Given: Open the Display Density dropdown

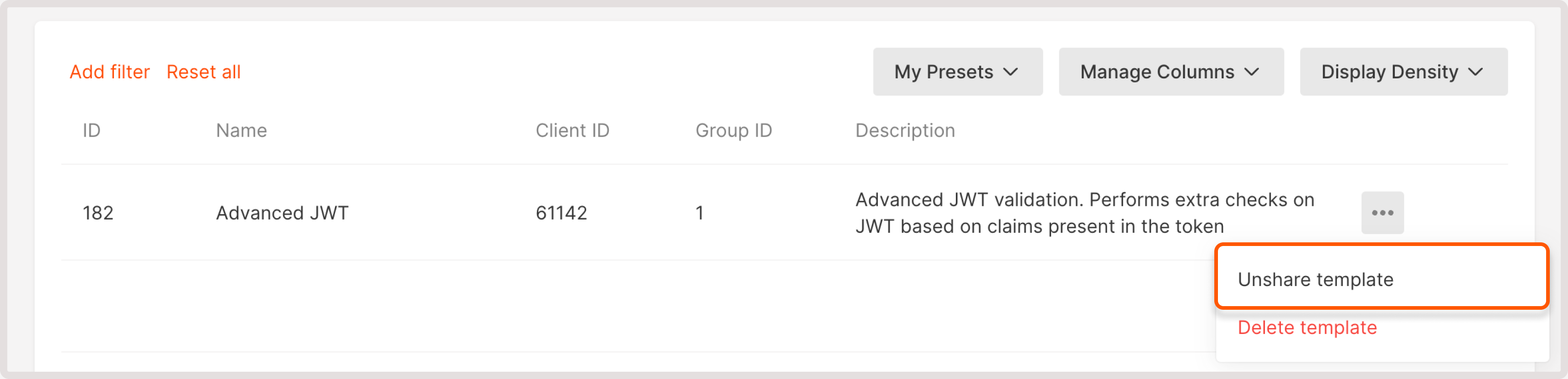Looking at the screenshot, I should point(1403,72).
